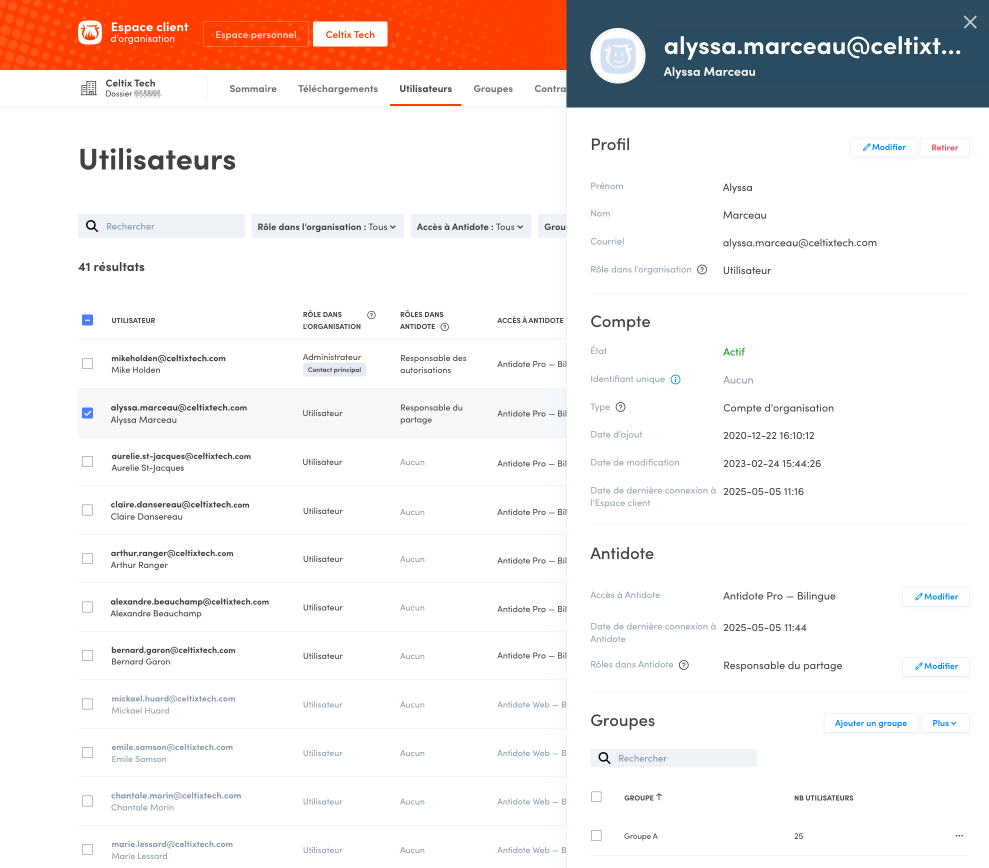The width and height of the screenshot is (989, 868).
Task: Click help icon next to Type field
Action: click(621, 407)
